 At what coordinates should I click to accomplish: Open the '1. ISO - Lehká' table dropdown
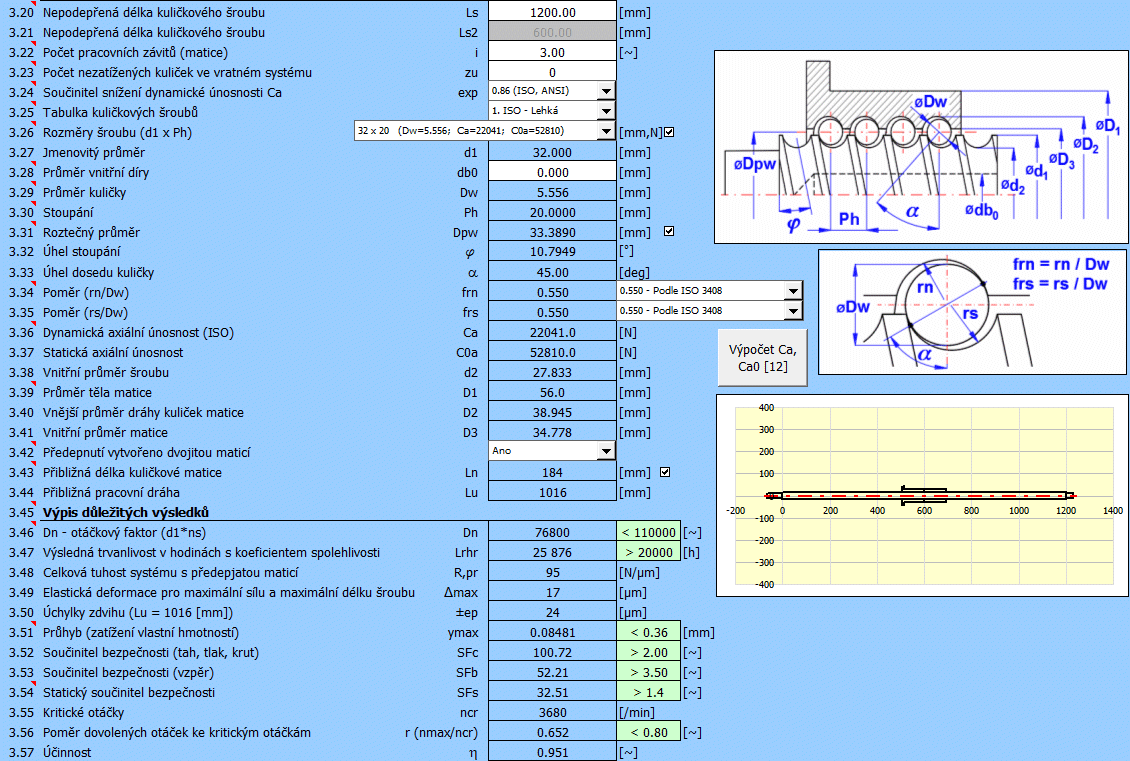click(x=606, y=111)
